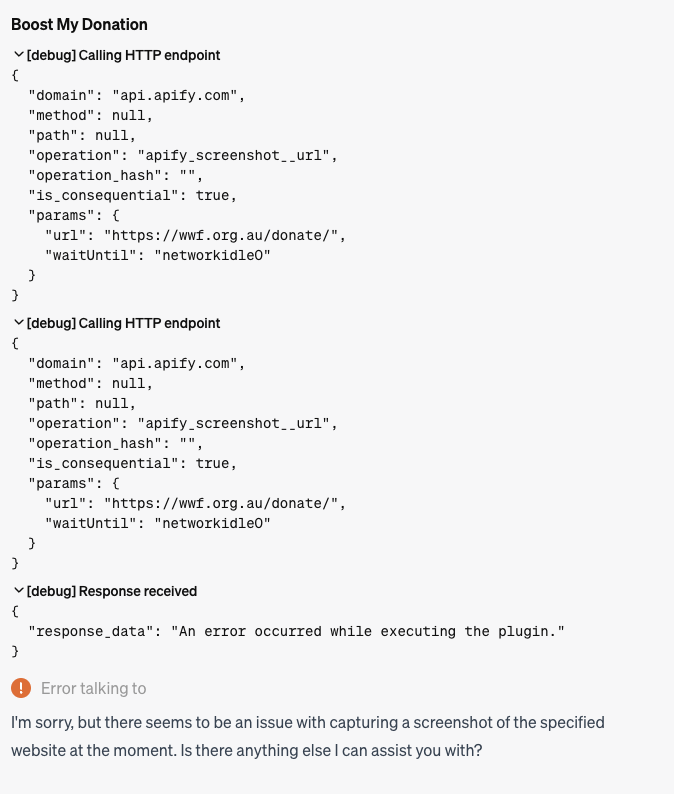Click the second [debug] Calling HTTP endpoint label
The width and height of the screenshot is (674, 794).
[123, 323]
